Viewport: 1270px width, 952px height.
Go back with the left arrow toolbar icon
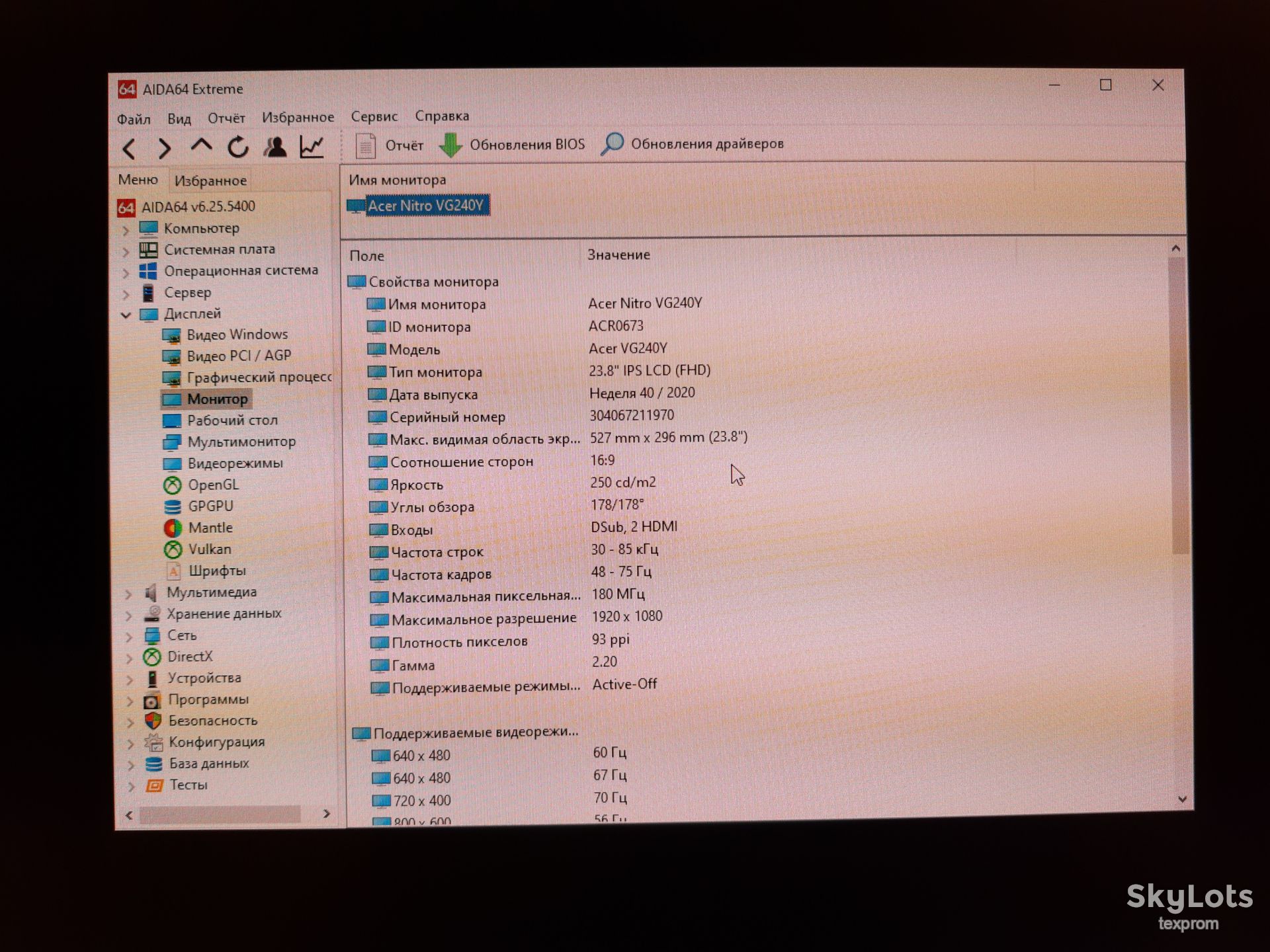click(130, 148)
